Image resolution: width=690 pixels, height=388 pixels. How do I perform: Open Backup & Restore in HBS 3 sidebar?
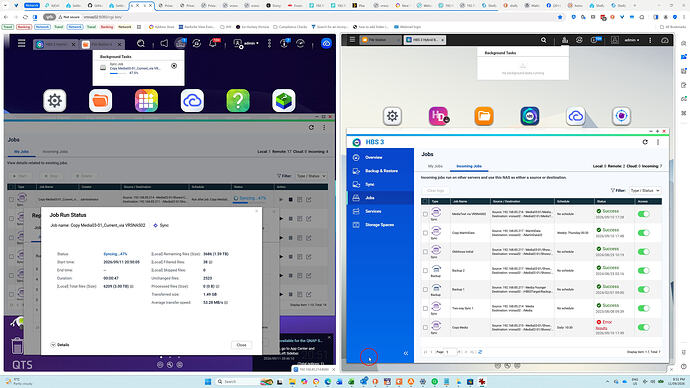click(x=380, y=171)
